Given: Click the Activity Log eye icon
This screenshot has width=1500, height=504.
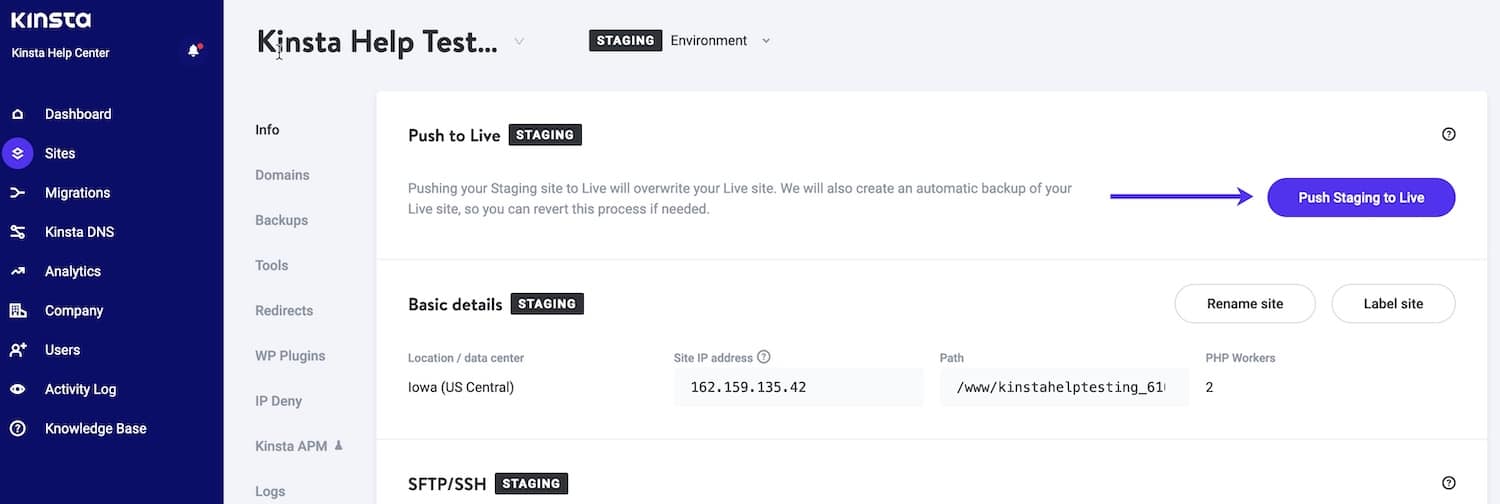Looking at the screenshot, I should (x=18, y=389).
